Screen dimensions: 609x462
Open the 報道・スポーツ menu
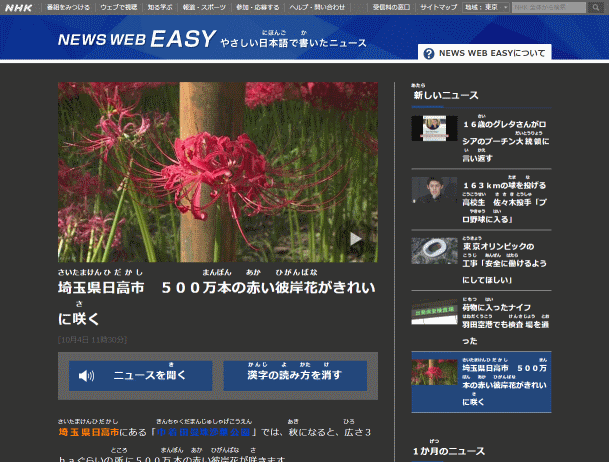[x=204, y=7]
